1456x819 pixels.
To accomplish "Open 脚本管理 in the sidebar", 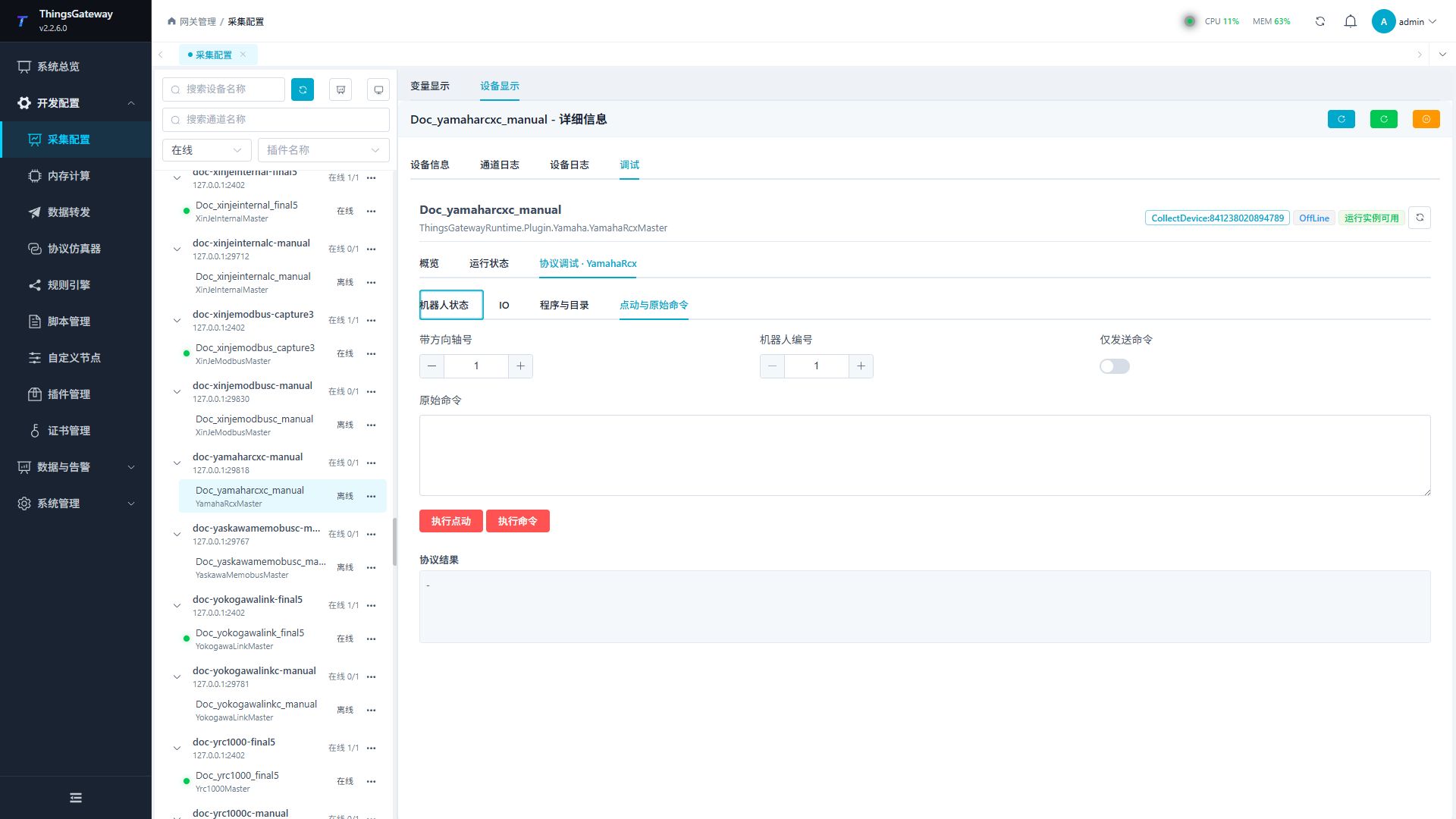I will (76, 322).
